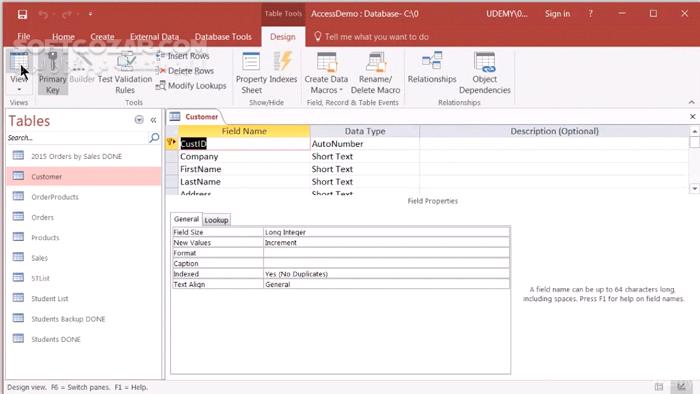Open the Relationships window
The image size is (700, 394).
click(x=432, y=67)
